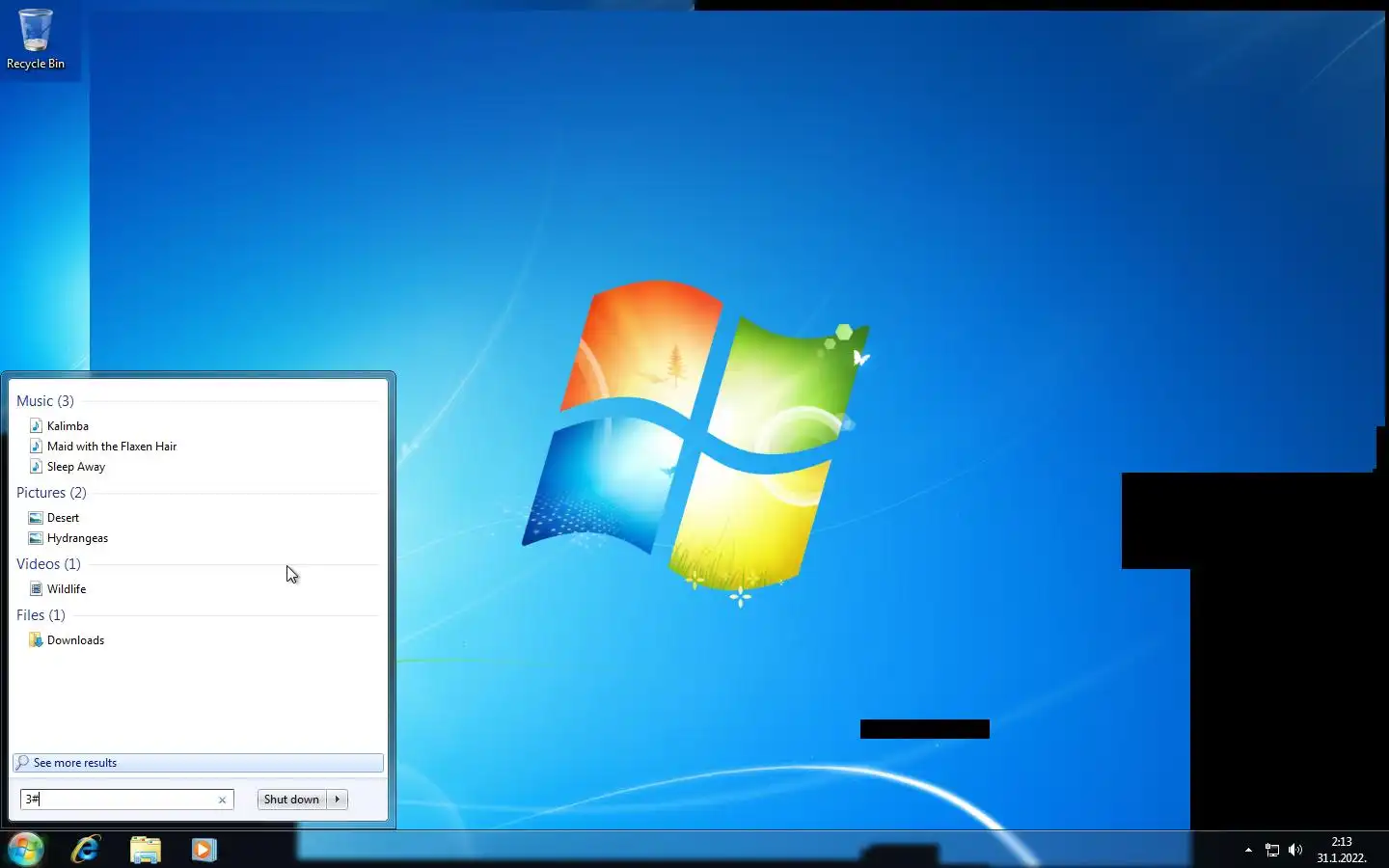
Task: Click the Windows Start orb
Action: [x=26, y=849]
